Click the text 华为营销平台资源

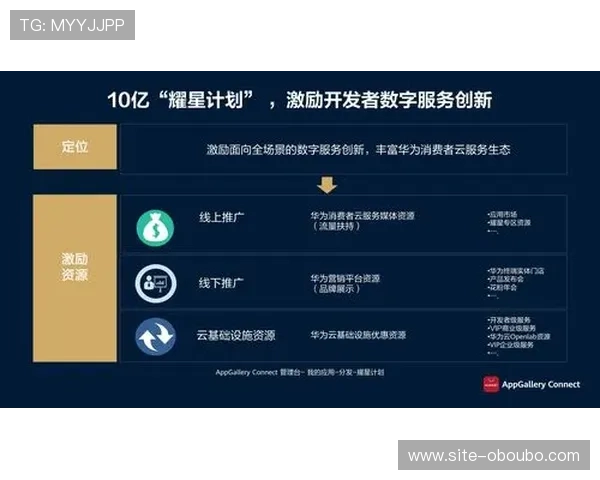pos(345,278)
